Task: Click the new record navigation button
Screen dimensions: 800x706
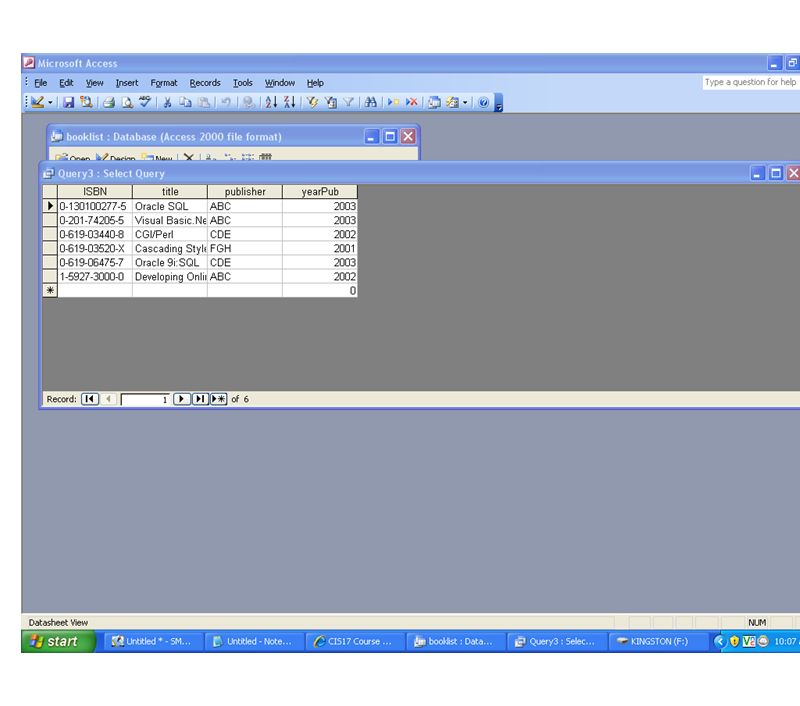Action: click(218, 399)
